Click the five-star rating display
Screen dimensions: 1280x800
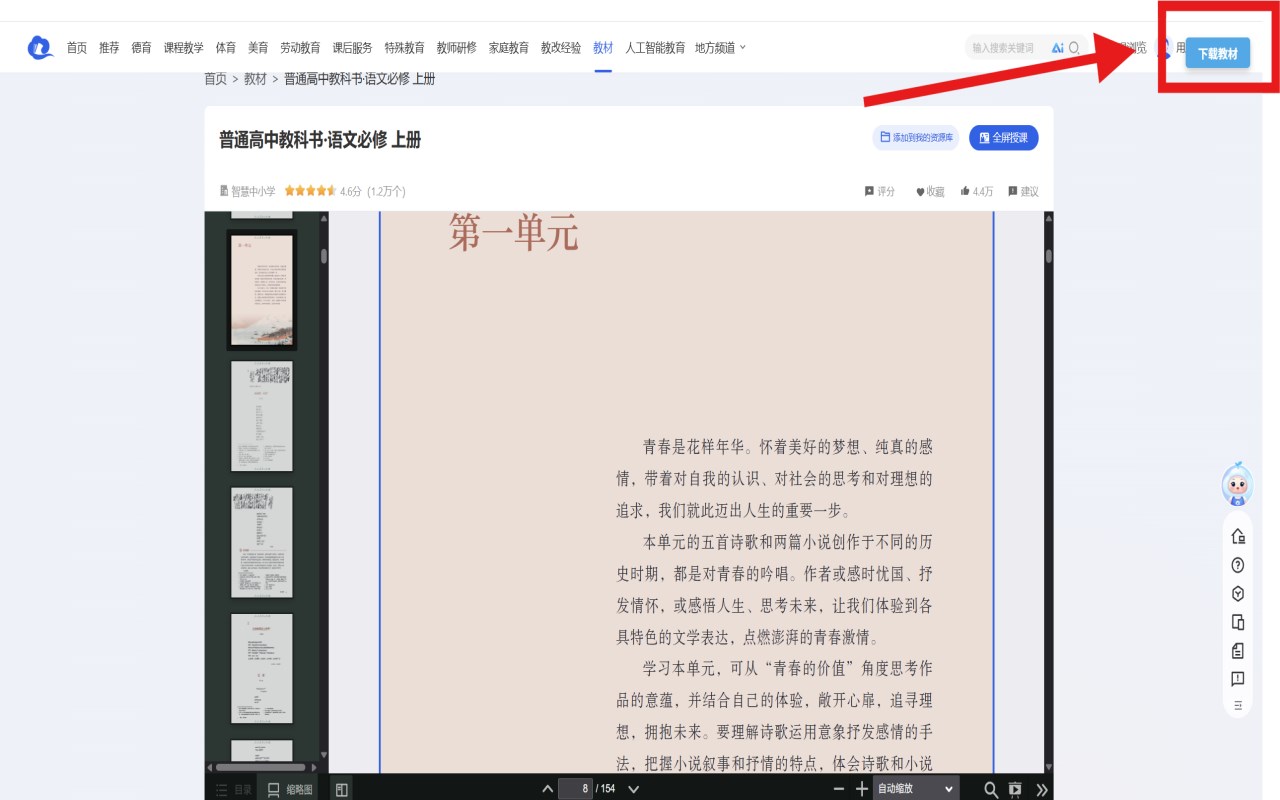coord(309,191)
